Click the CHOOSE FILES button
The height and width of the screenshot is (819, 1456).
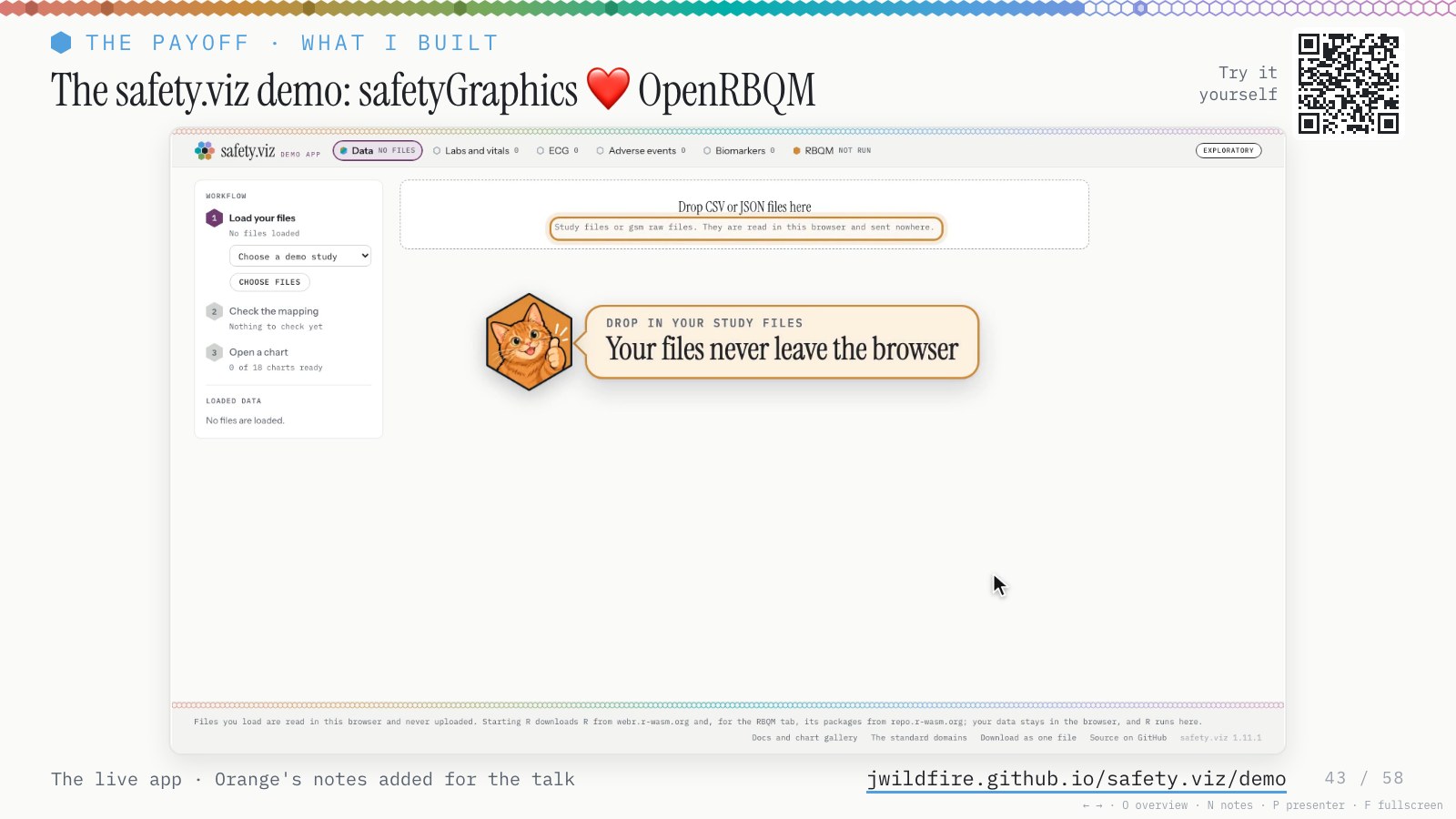[269, 282]
